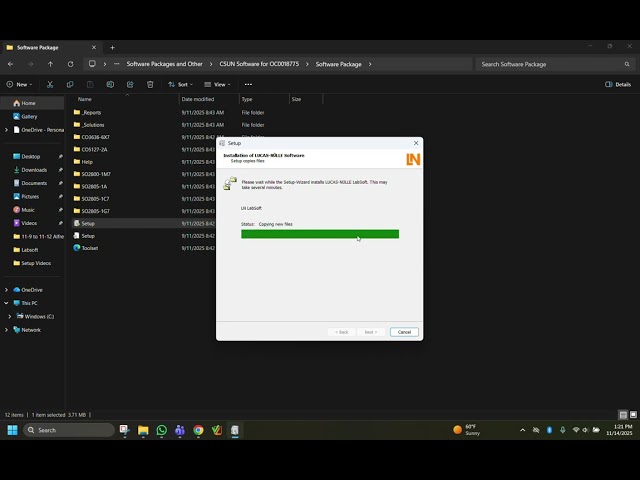Open Microsoft Teams from the taskbar
This screenshot has width=640, height=480.
point(180,430)
